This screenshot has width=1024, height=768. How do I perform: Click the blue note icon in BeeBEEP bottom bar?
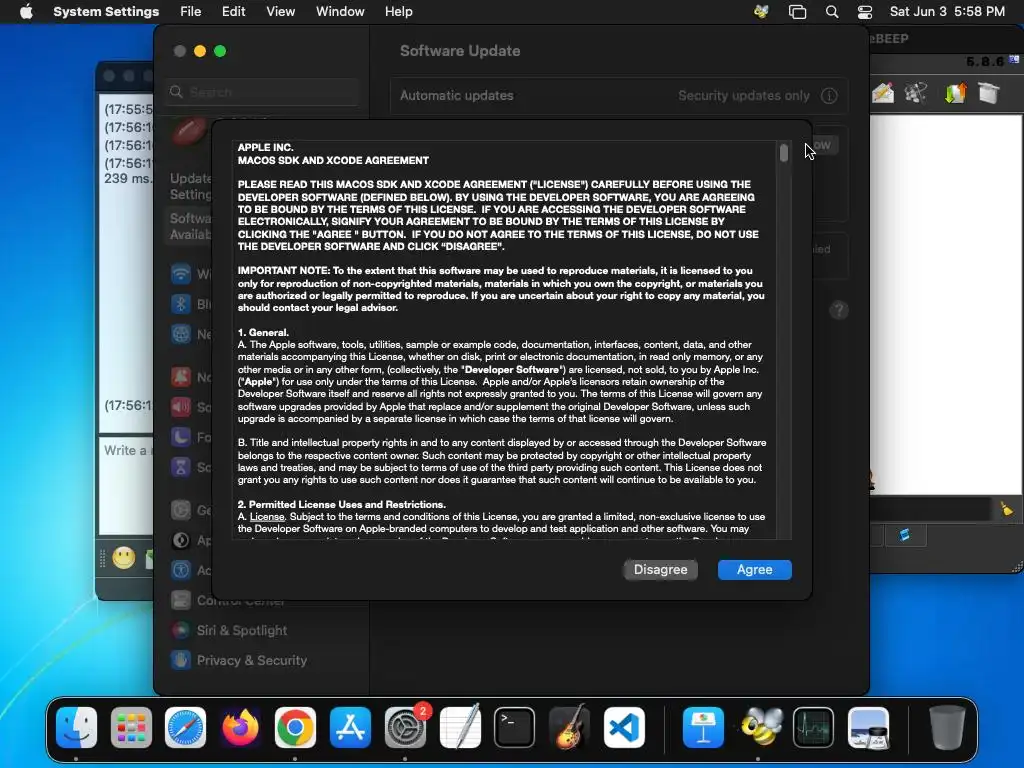pos(904,536)
